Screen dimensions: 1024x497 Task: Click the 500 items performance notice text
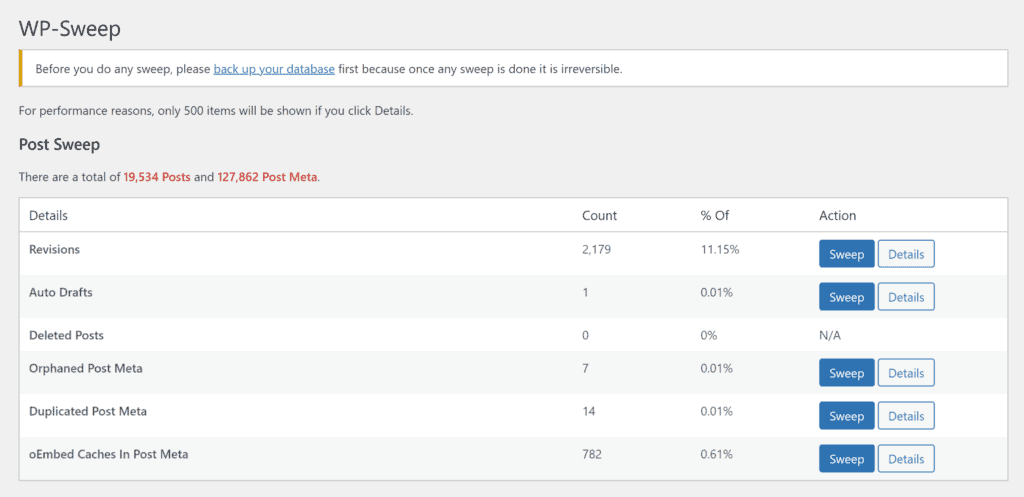[216, 110]
